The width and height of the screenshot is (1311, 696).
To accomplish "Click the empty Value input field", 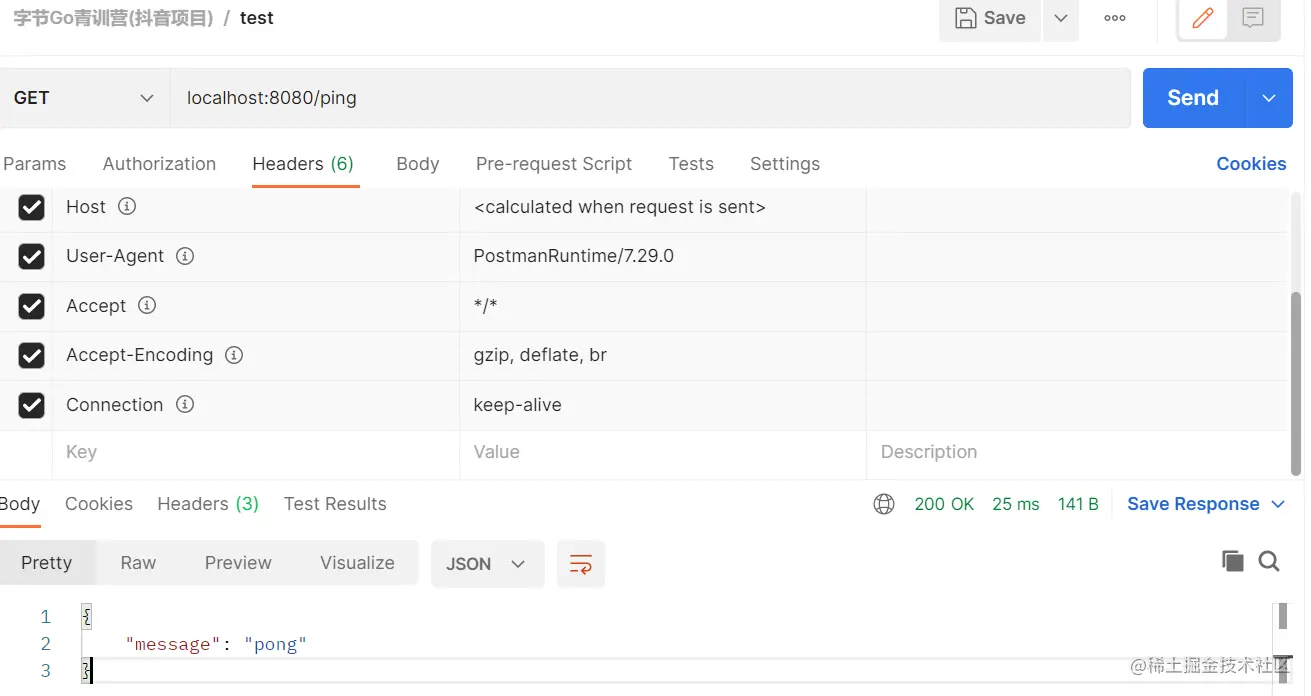I will [x=662, y=452].
